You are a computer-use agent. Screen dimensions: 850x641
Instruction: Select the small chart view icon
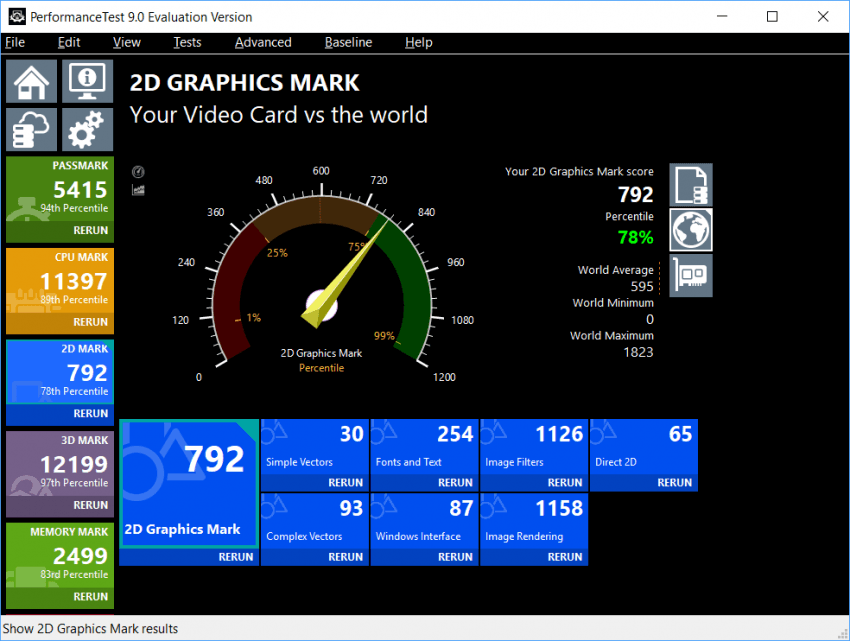138,190
